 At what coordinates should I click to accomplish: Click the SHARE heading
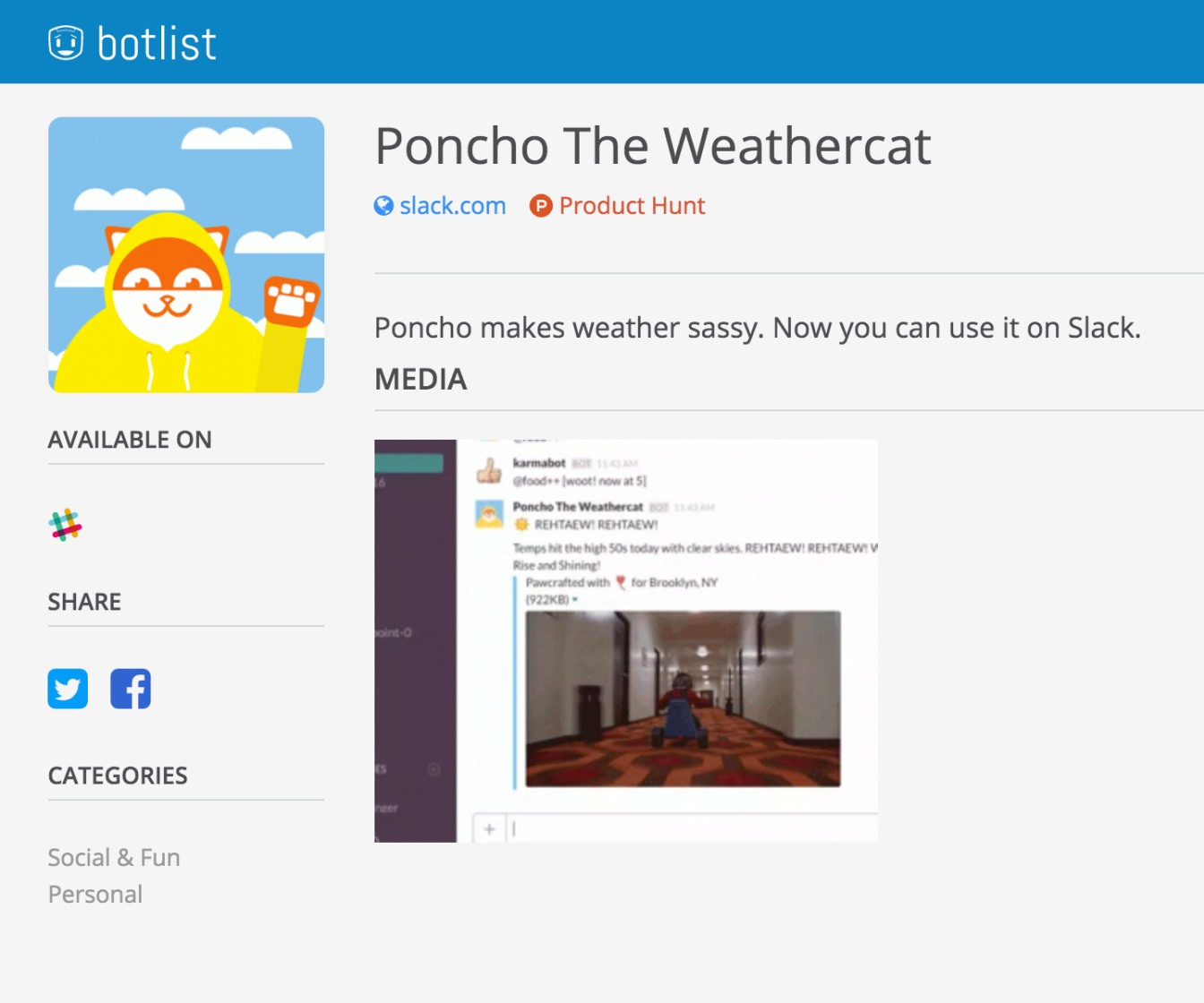click(x=84, y=602)
